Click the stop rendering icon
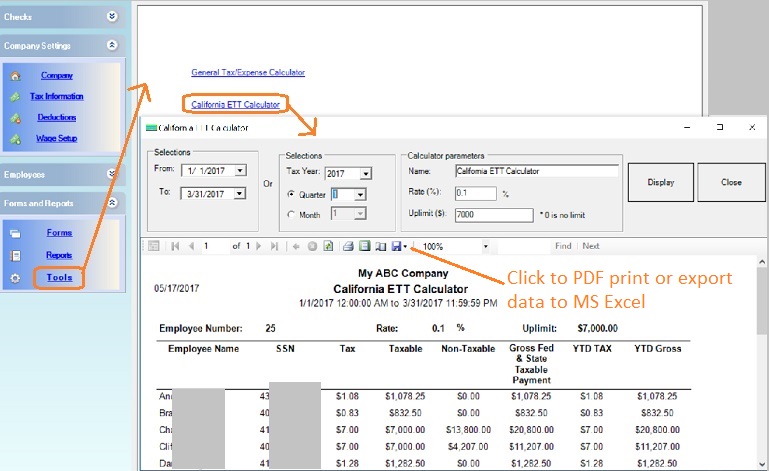 coord(312,246)
